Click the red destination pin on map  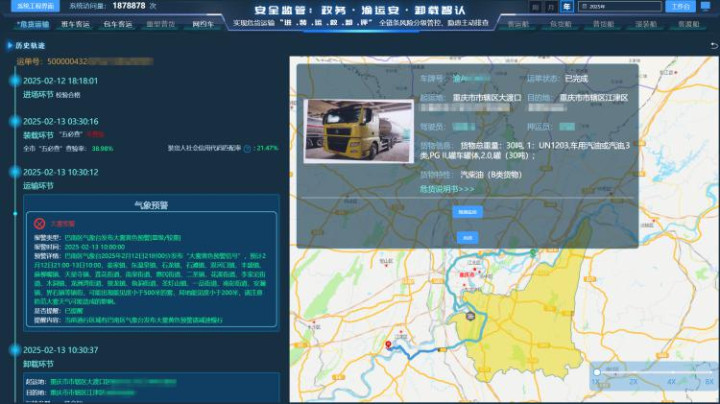tap(388, 345)
